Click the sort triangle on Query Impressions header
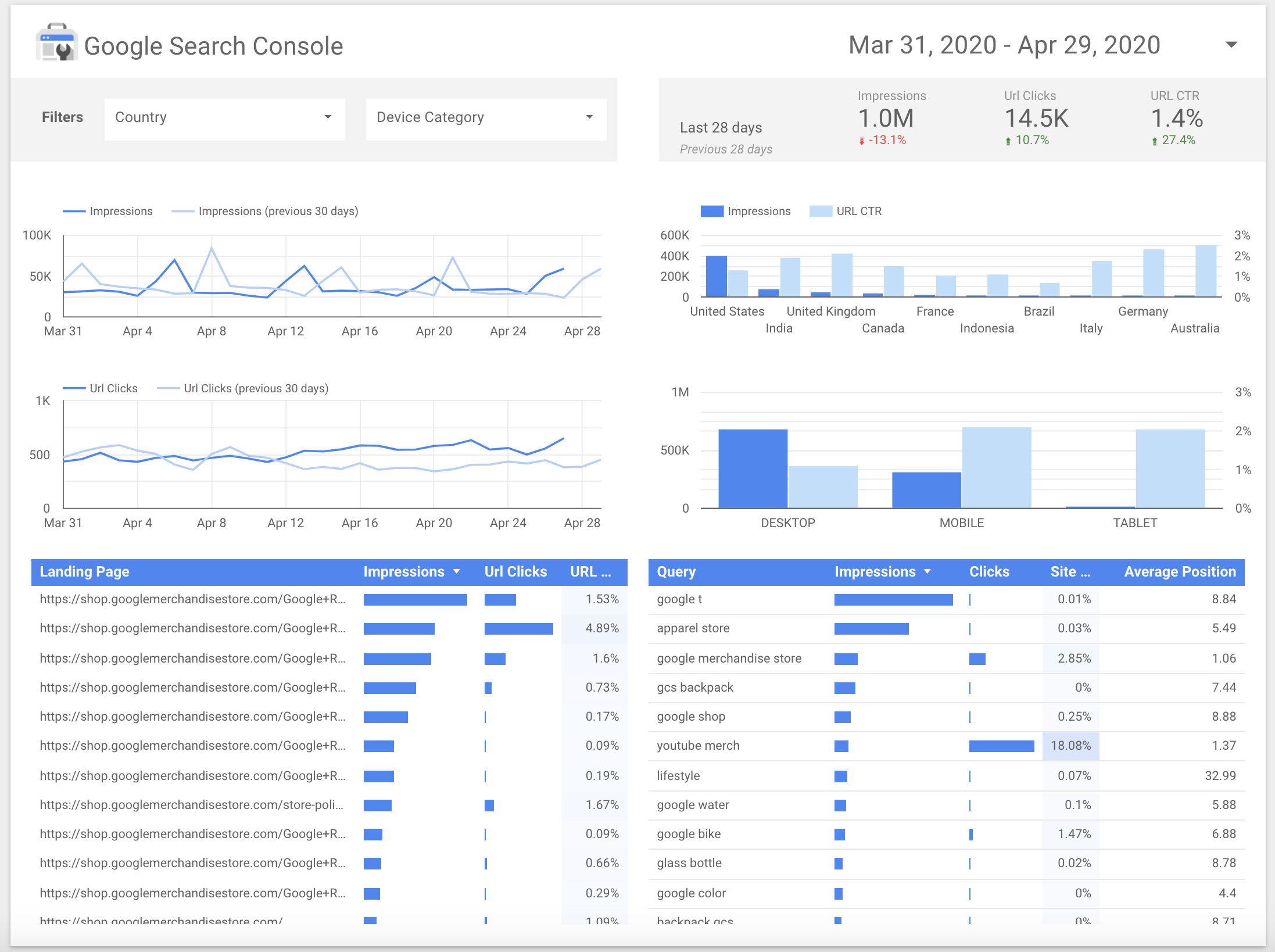 coord(928,571)
